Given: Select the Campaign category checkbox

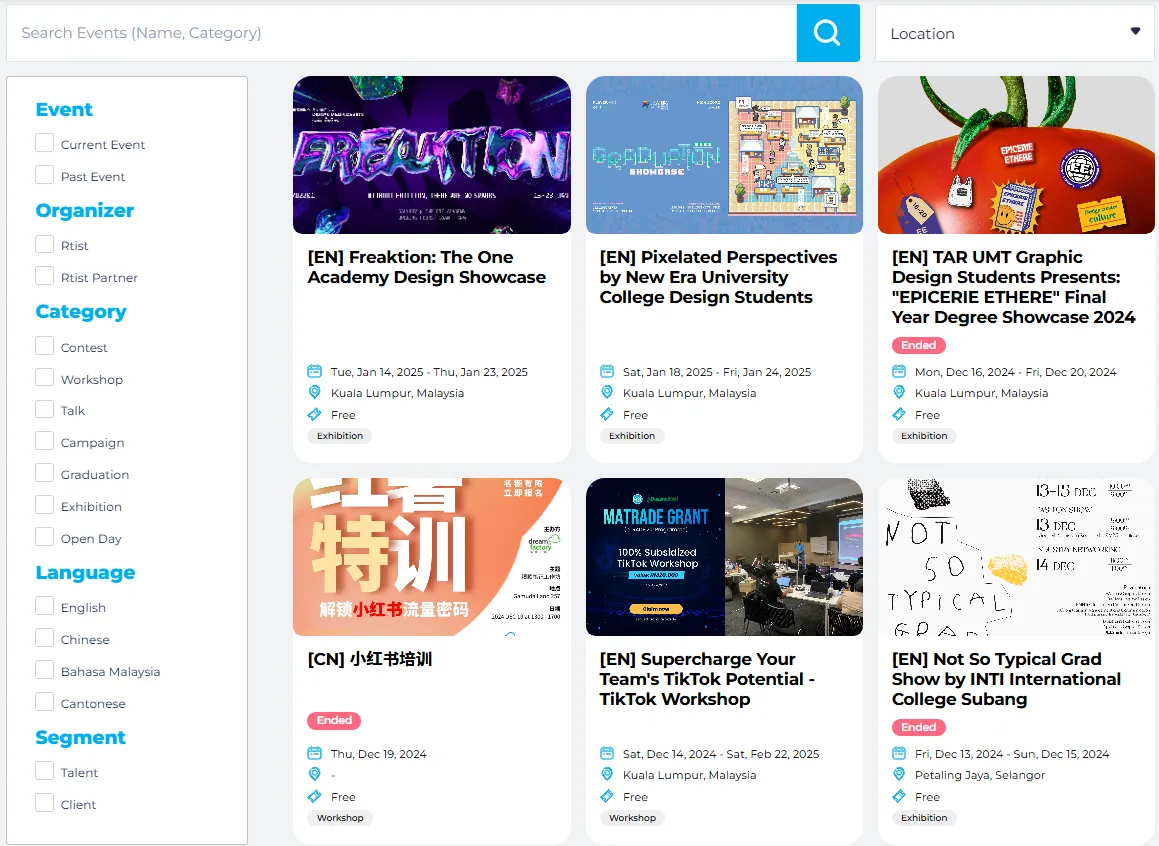Looking at the screenshot, I should coord(44,441).
